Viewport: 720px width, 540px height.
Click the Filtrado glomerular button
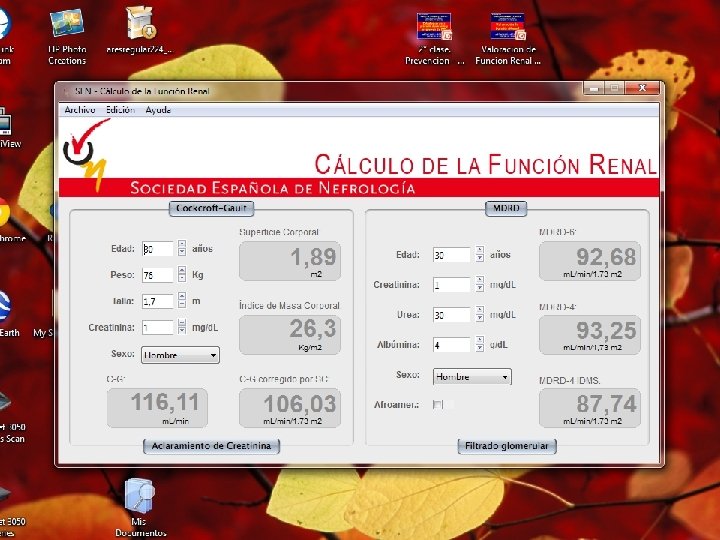coord(507,446)
